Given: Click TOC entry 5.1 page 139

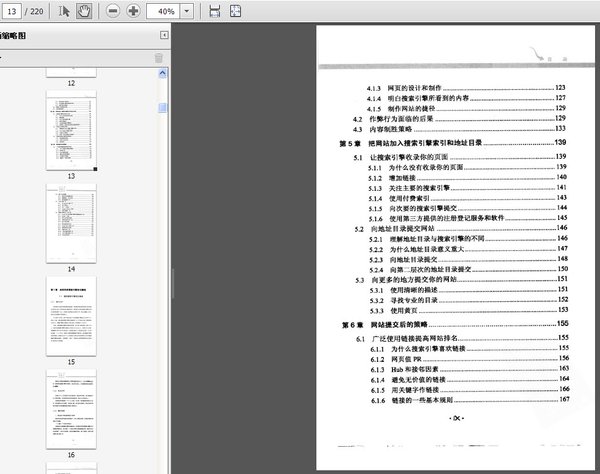Looking at the screenshot, I should coord(460,157).
